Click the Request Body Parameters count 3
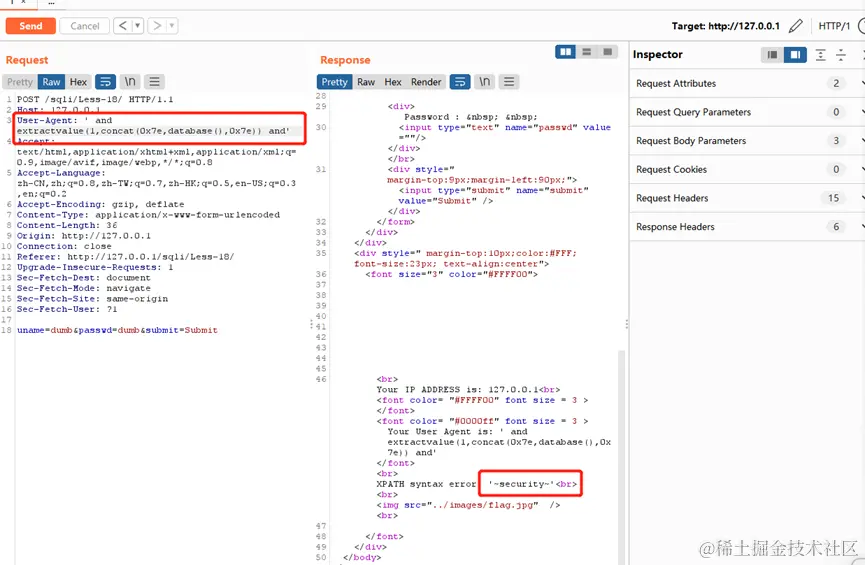 (x=836, y=141)
